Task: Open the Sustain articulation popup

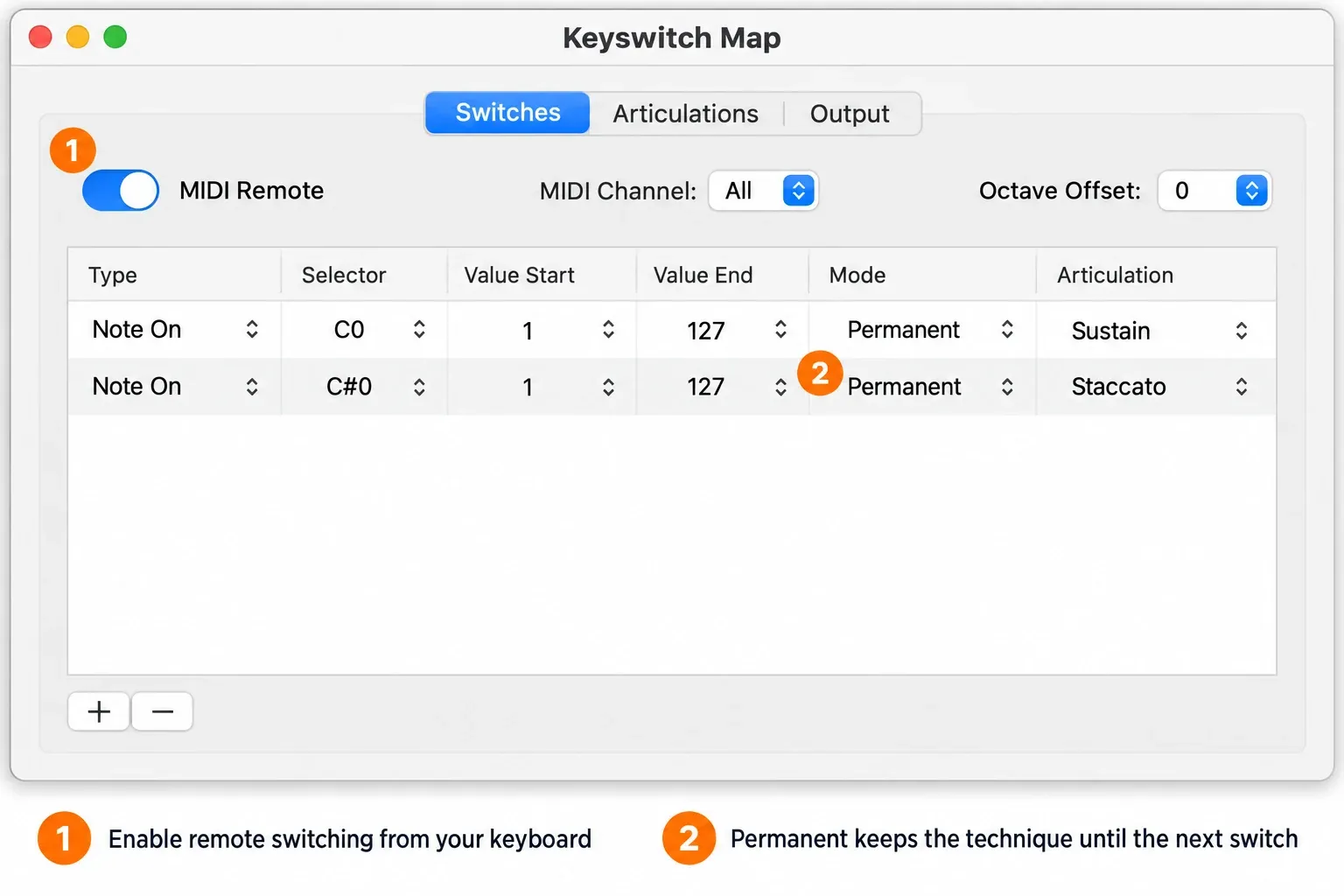Action: tap(1241, 330)
